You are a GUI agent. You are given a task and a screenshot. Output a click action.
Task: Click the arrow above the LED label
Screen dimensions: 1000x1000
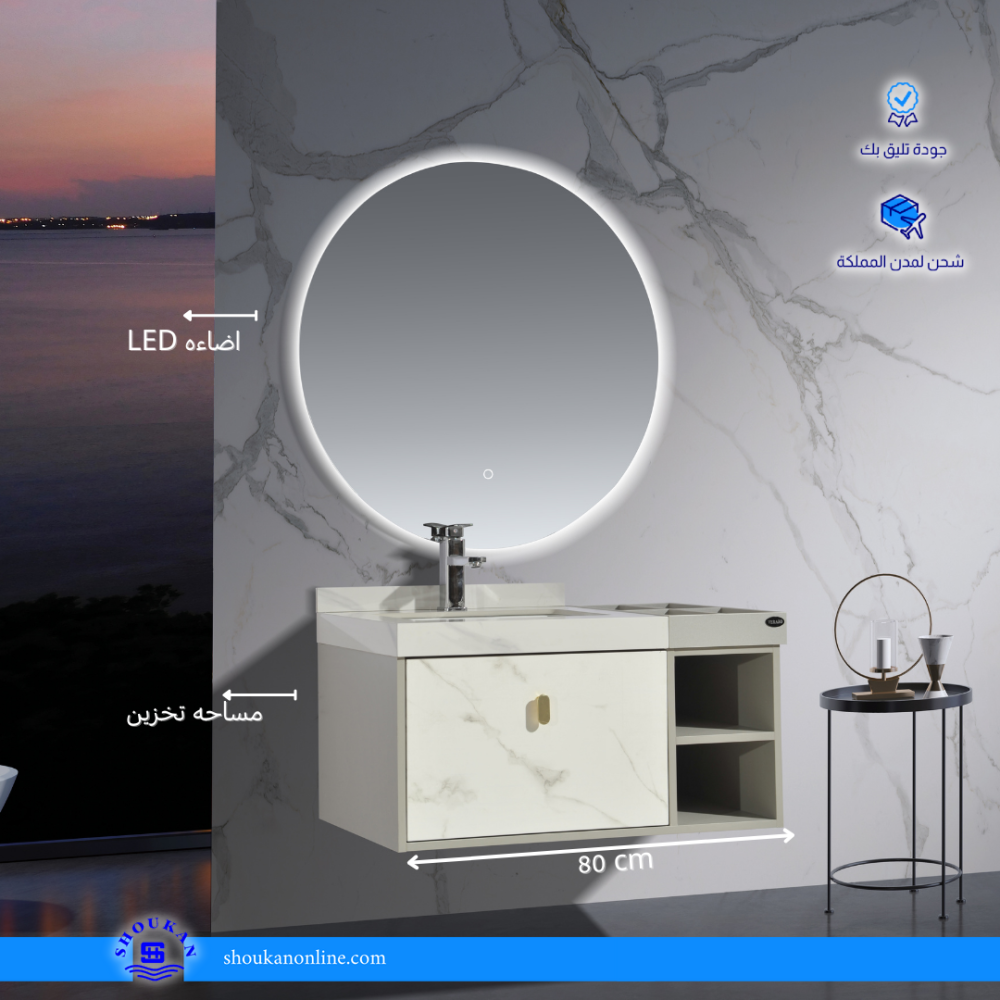click(220, 315)
